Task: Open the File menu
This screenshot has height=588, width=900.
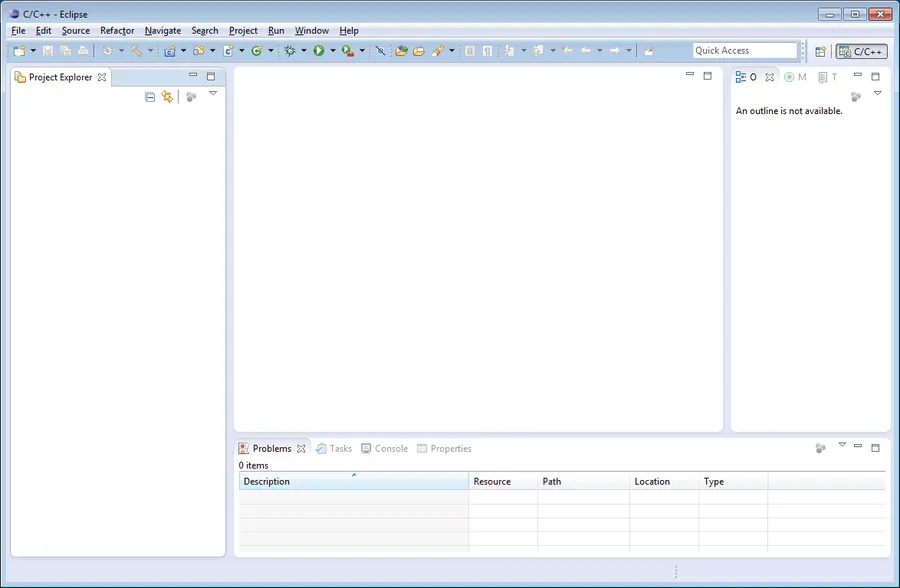Action: [x=18, y=30]
